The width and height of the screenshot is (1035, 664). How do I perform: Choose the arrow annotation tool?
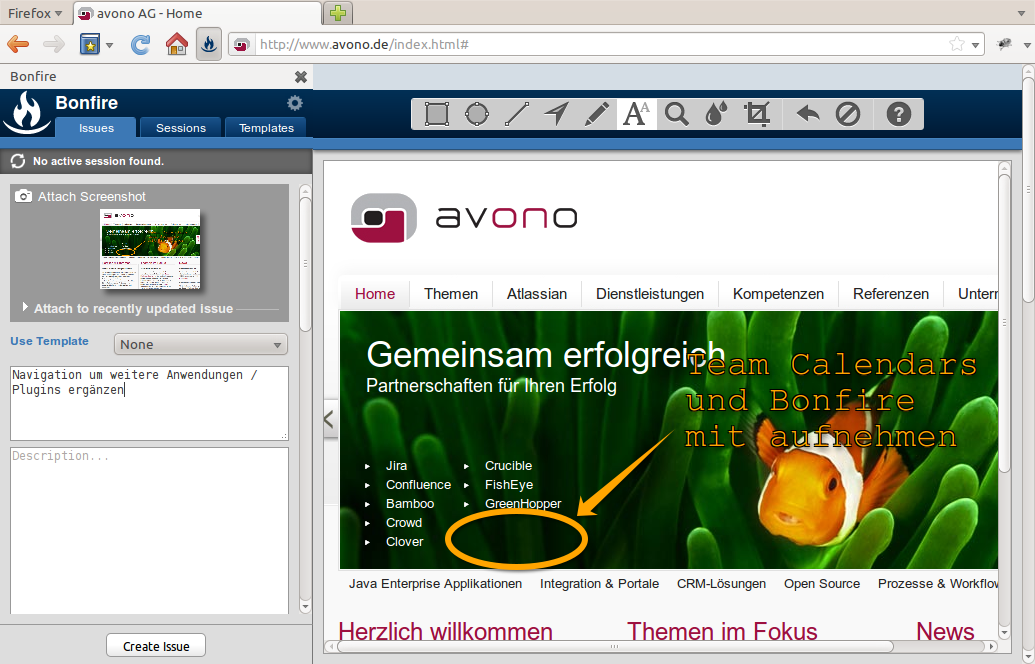click(557, 114)
